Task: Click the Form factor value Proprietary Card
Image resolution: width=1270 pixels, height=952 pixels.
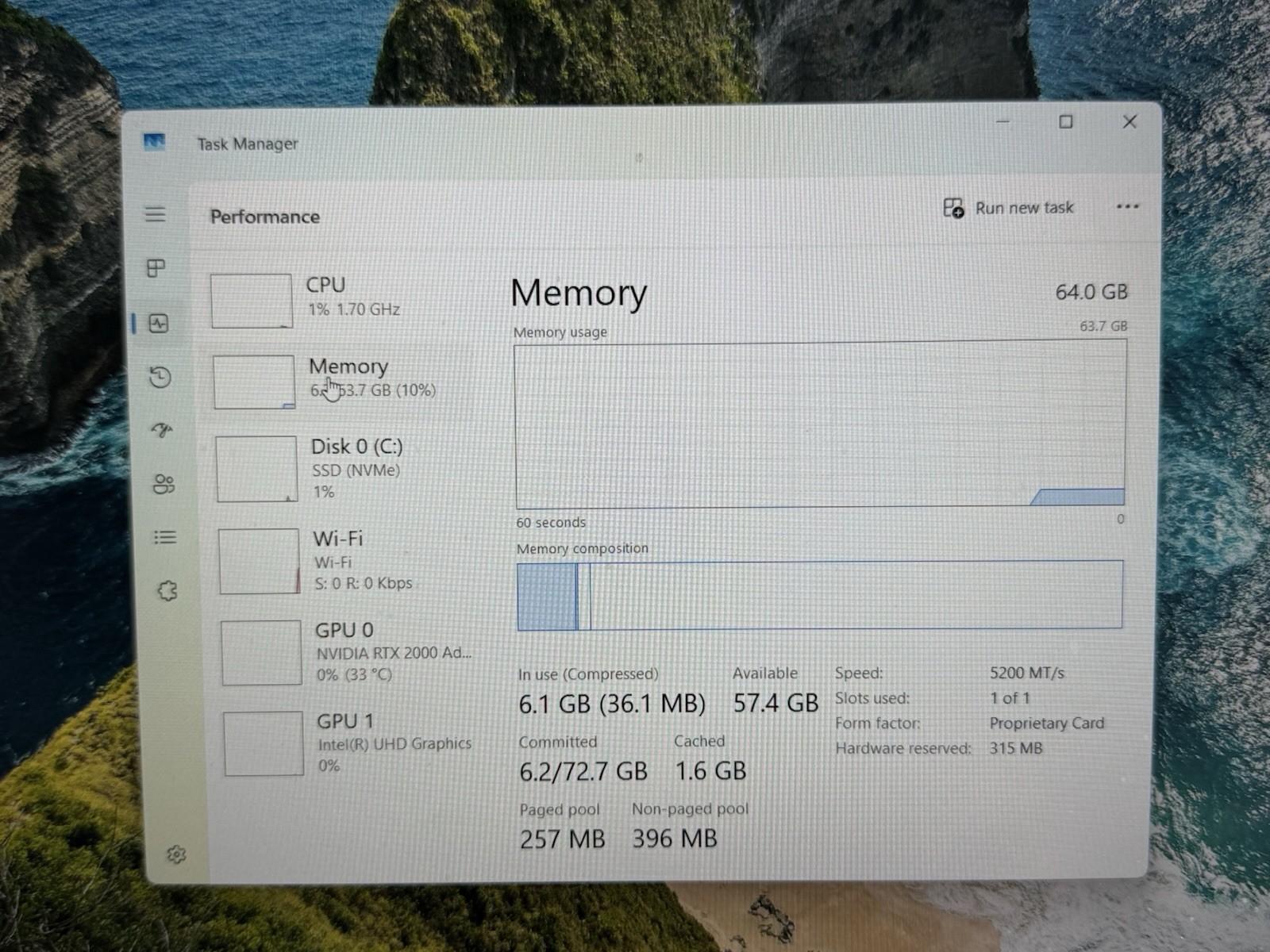Action: point(1047,723)
